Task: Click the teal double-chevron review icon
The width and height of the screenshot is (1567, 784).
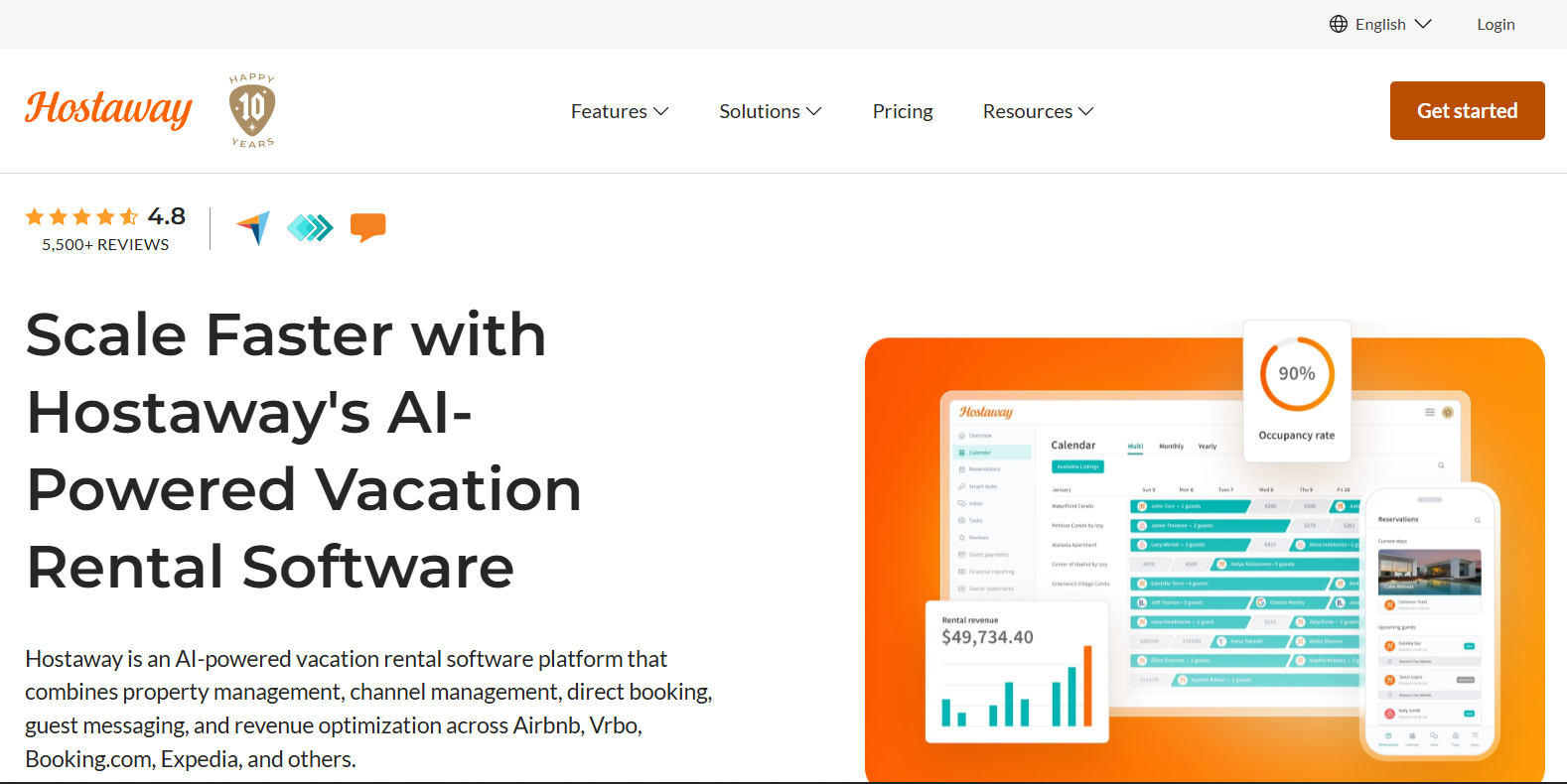Action: click(310, 228)
